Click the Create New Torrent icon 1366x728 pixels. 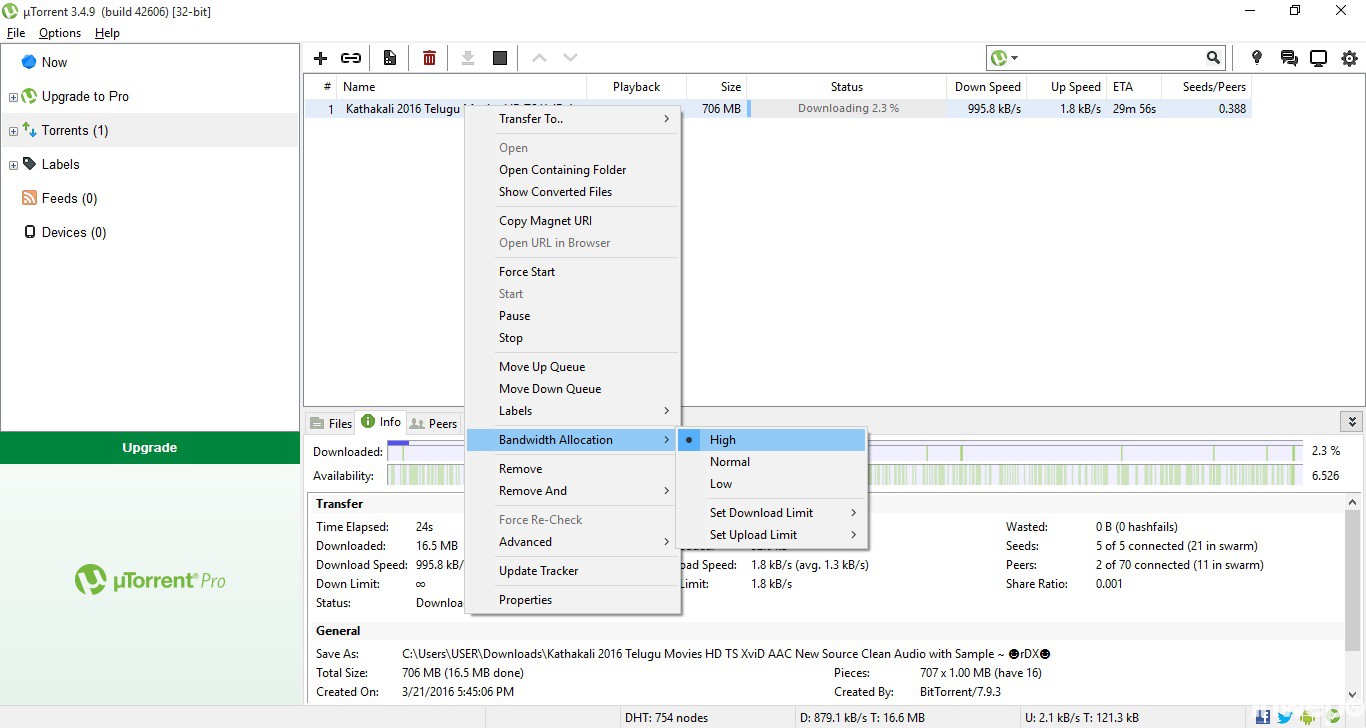click(x=390, y=58)
